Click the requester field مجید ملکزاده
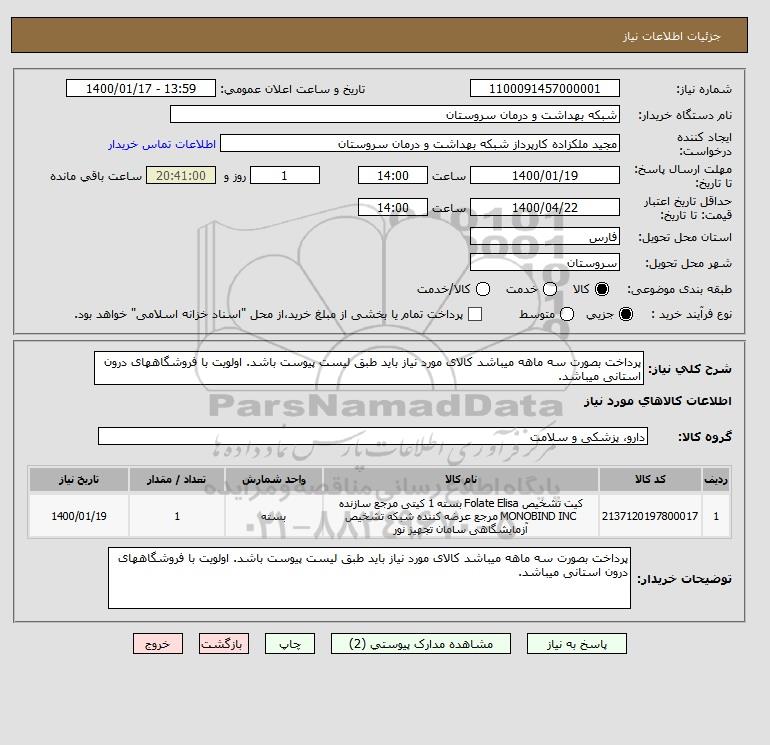This screenshot has height=745, width=770. (420, 143)
